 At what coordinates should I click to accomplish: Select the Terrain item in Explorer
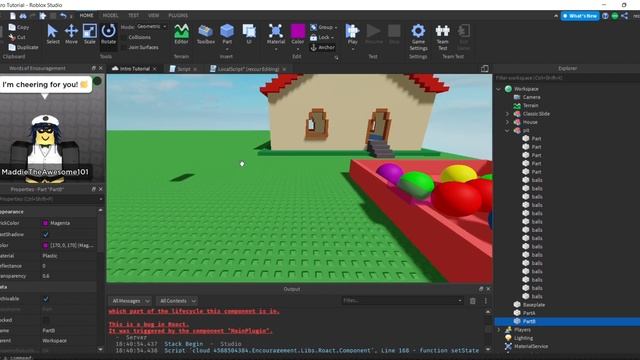click(x=531, y=106)
